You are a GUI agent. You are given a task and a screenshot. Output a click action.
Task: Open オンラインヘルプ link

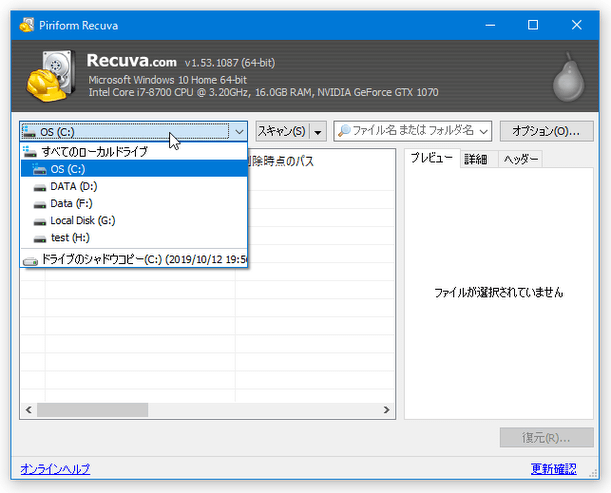[x=55, y=469]
